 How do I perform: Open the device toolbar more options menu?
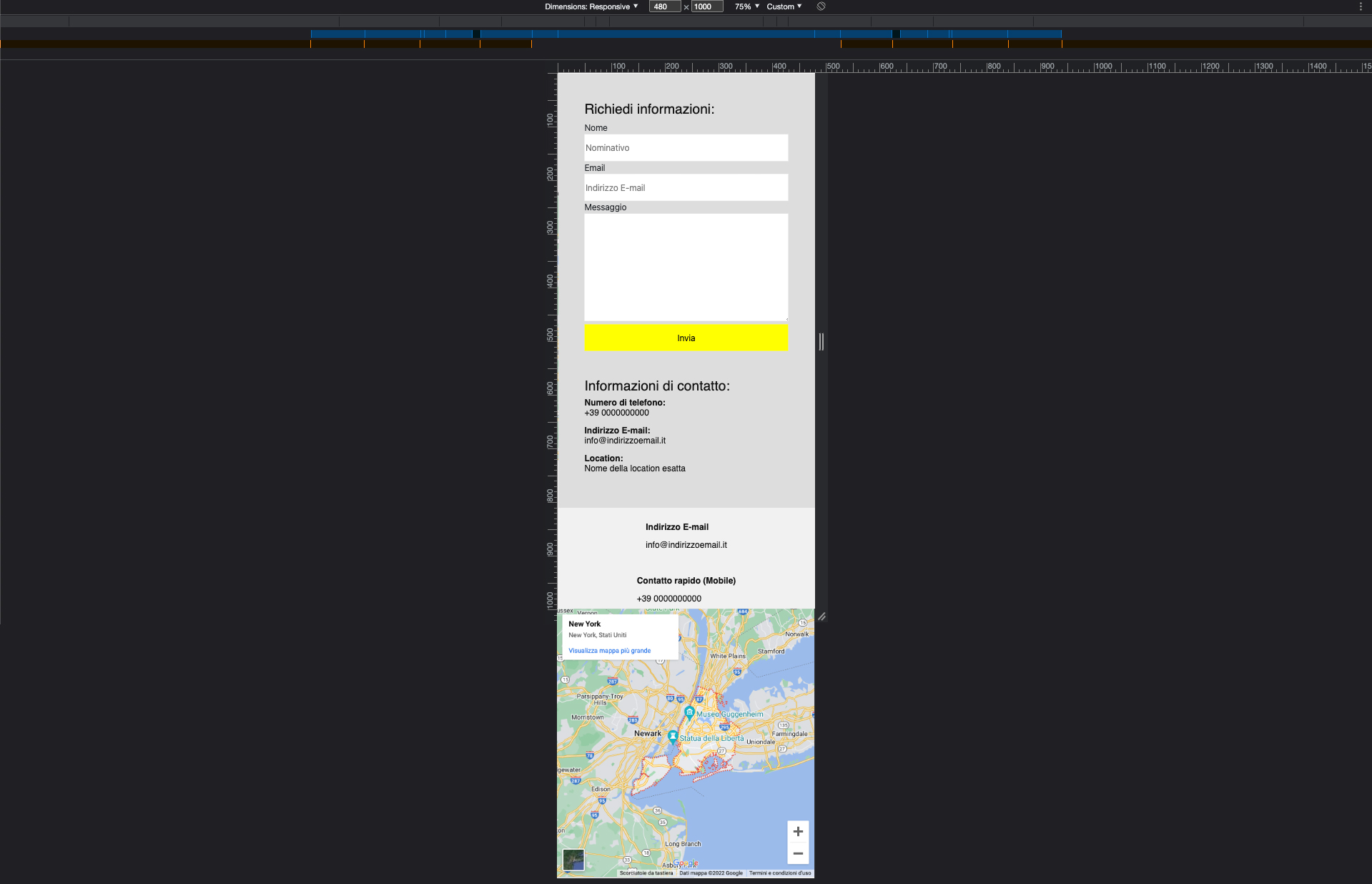point(1361,6)
